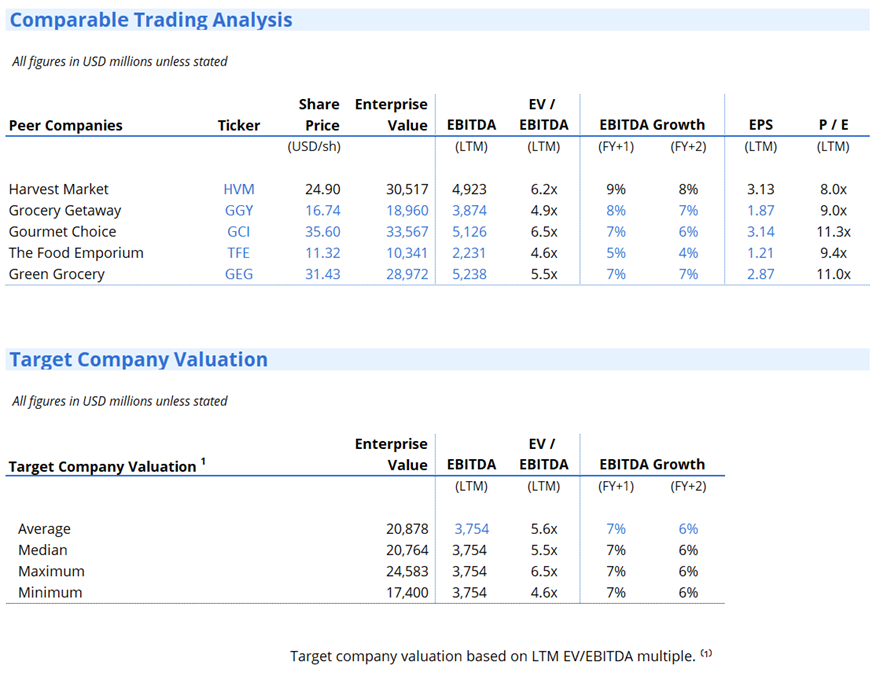
Task: Select Gourmet Choice FY+1 growth 7%
Action: tap(616, 232)
